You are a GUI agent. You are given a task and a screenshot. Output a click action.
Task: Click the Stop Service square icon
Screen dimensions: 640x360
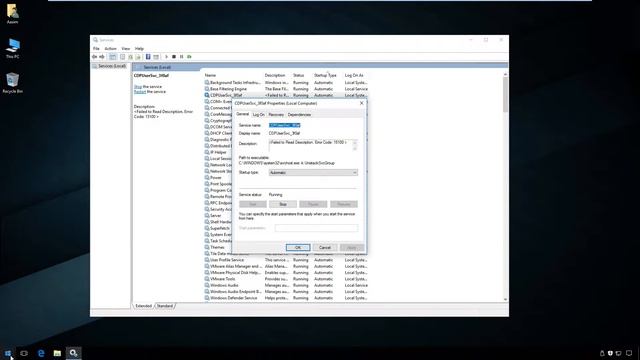click(x=174, y=57)
